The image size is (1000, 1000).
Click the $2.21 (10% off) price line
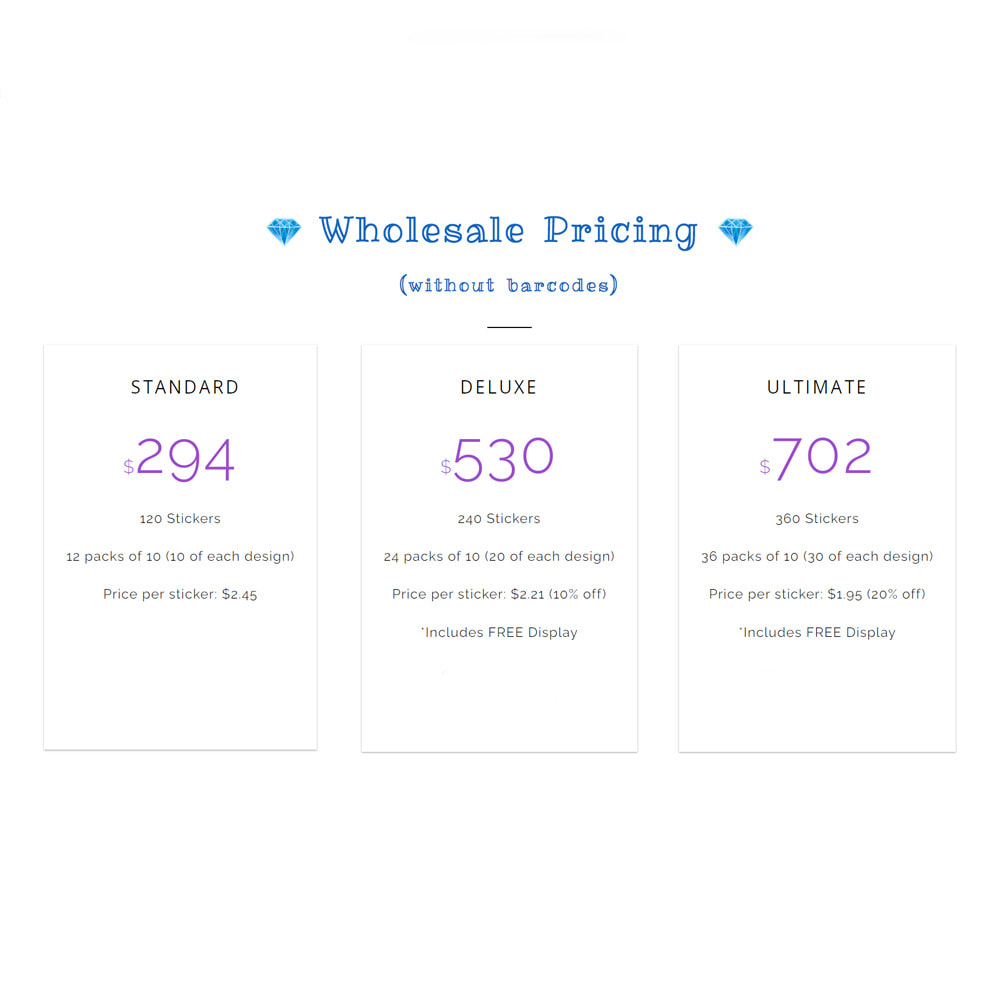(x=499, y=594)
